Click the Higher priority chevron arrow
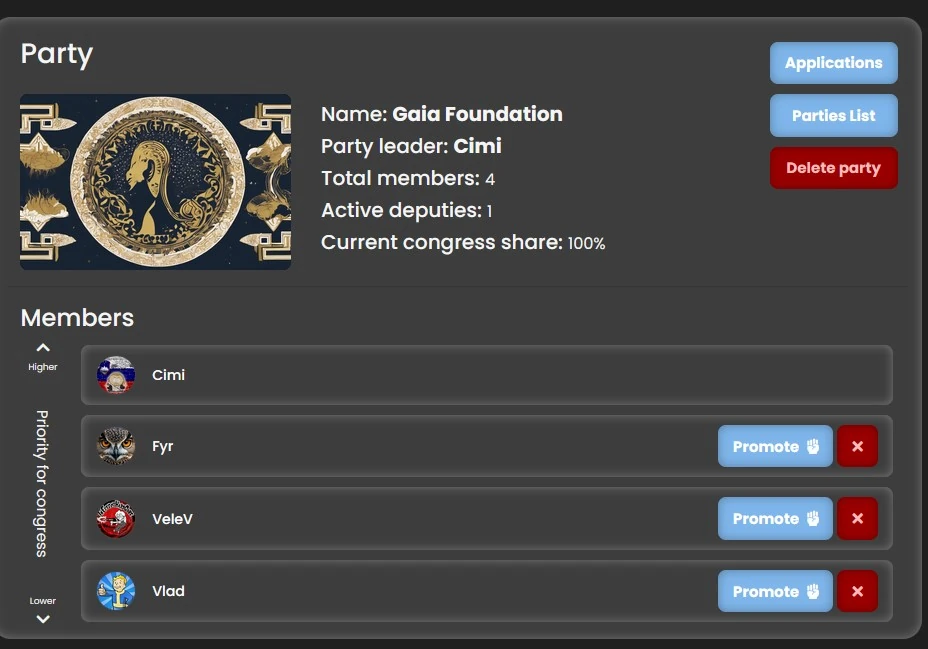This screenshot has width=928, height=649. (x=42, y=347)
